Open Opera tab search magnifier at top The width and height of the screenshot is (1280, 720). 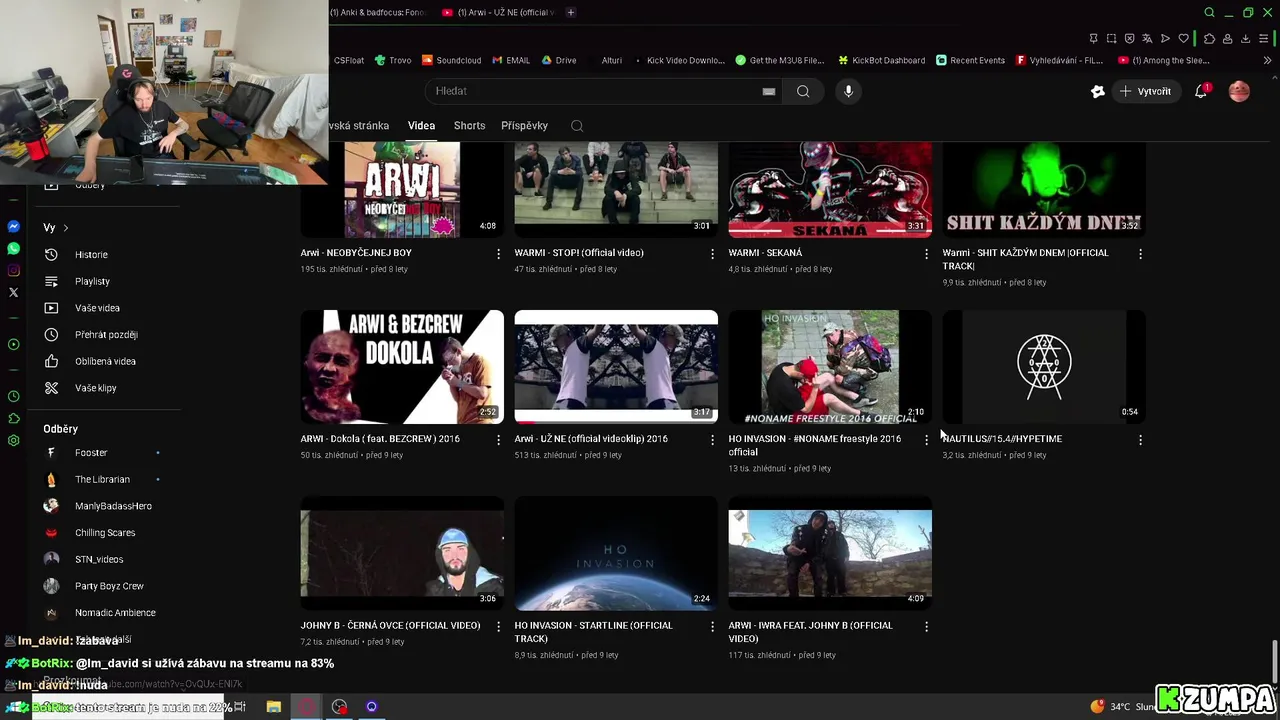pos(1209,12)
